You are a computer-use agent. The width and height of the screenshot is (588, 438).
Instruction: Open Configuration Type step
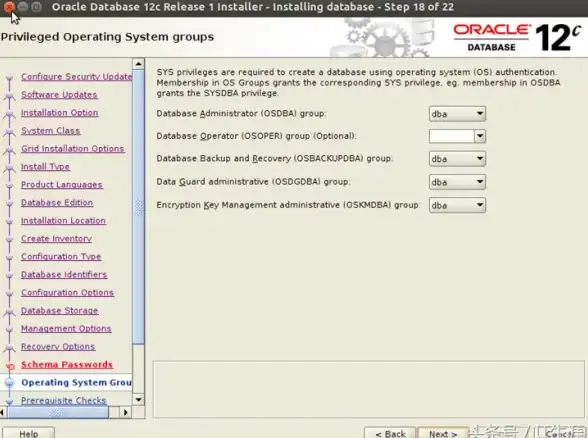(x=61, y=256)
